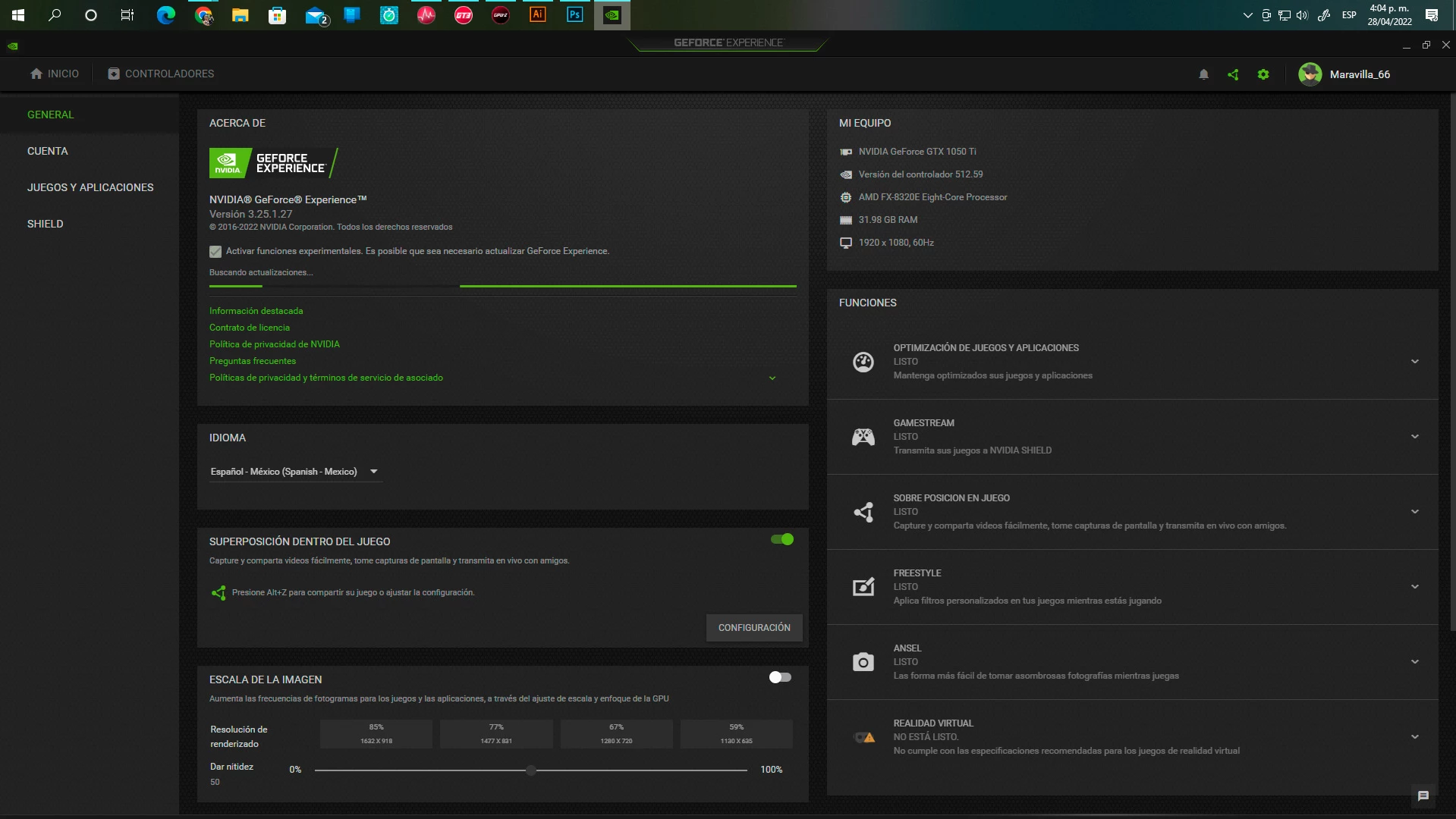Click the taskbar search magnifier
1456x819 pixels.
click(55, 15)
